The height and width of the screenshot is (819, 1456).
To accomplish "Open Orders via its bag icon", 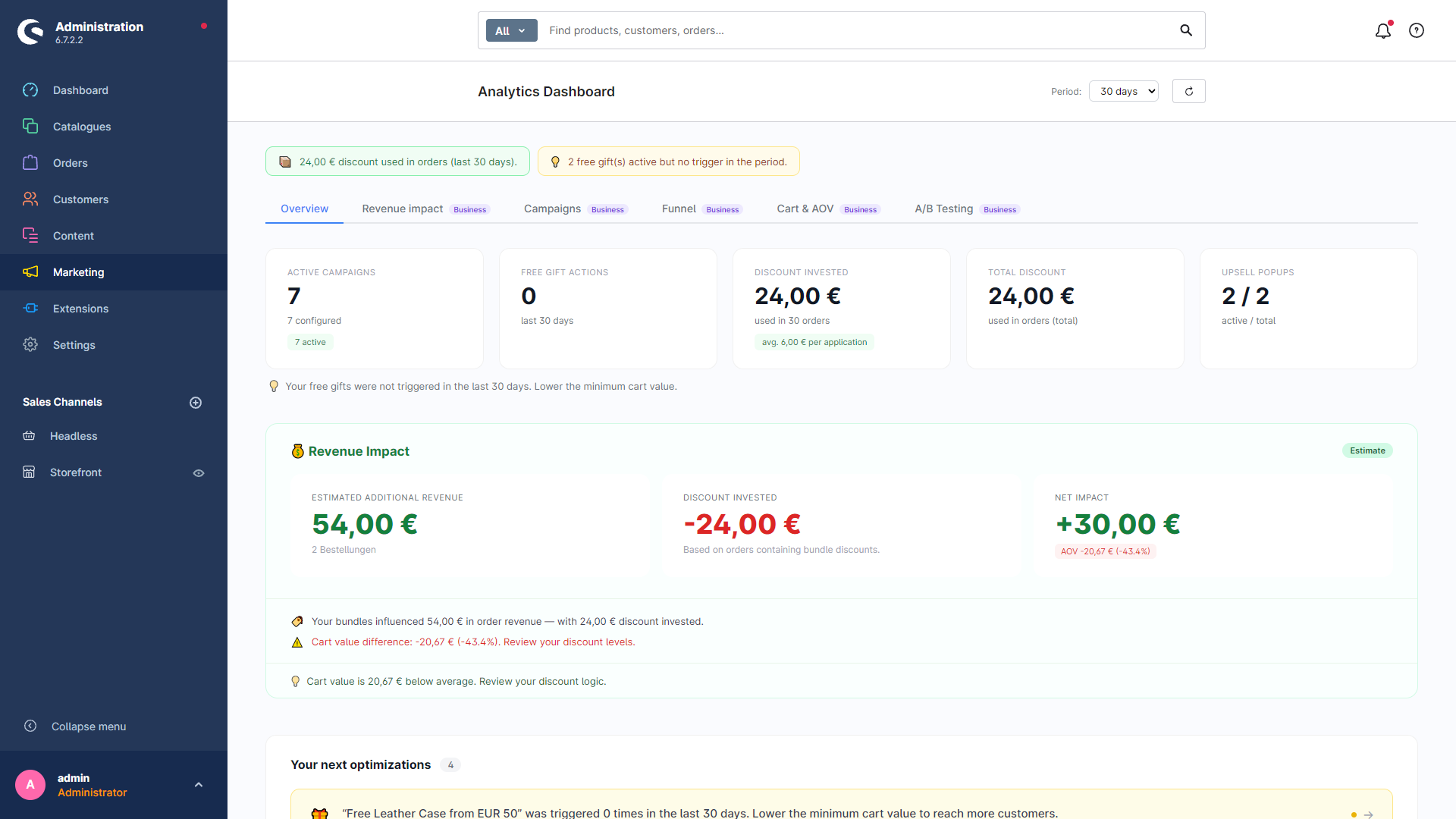I will point(30,163).
